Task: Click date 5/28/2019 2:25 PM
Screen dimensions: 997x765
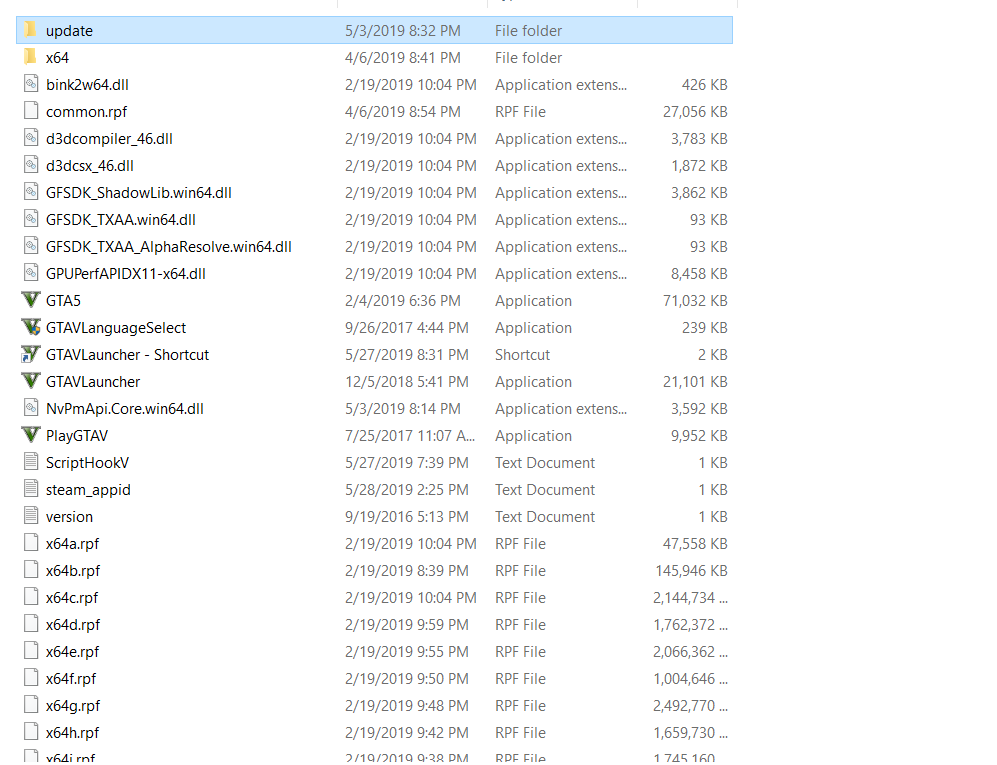Action: (x=406, y=490)
